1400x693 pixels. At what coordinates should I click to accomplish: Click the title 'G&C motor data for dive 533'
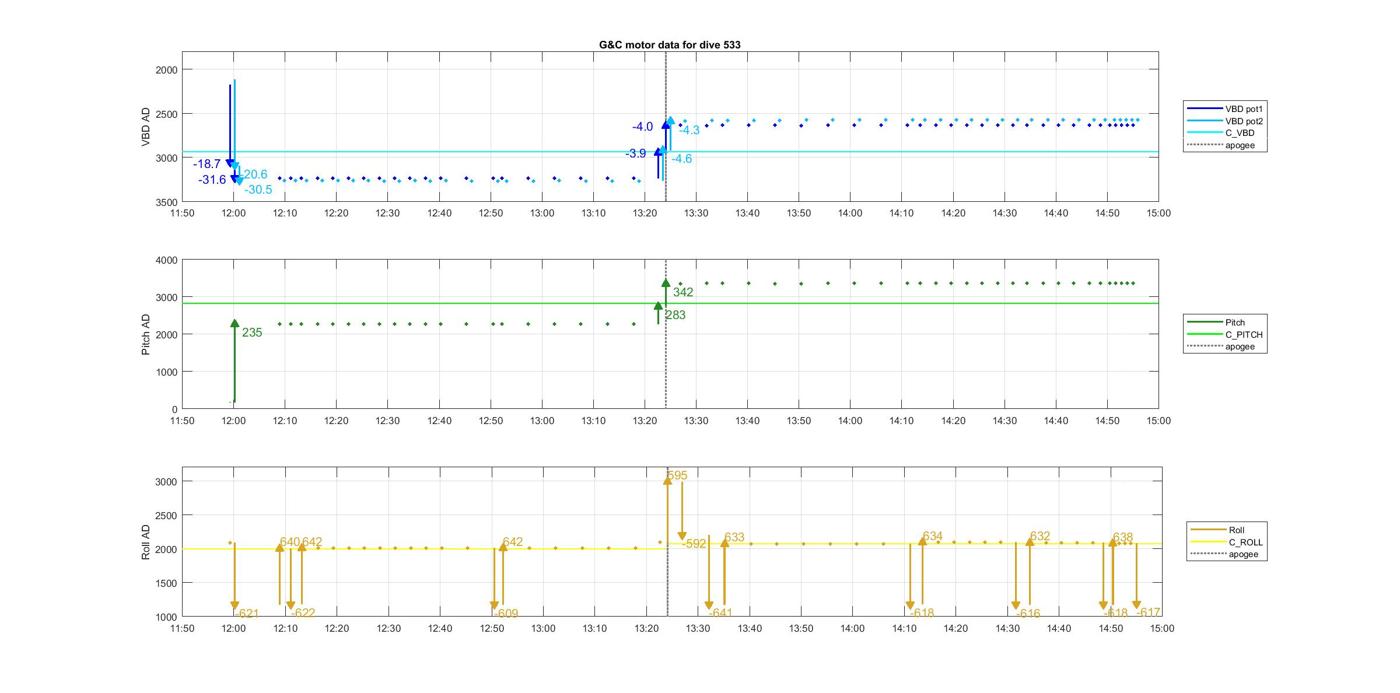pyautogui.click(x=669, y=45)
